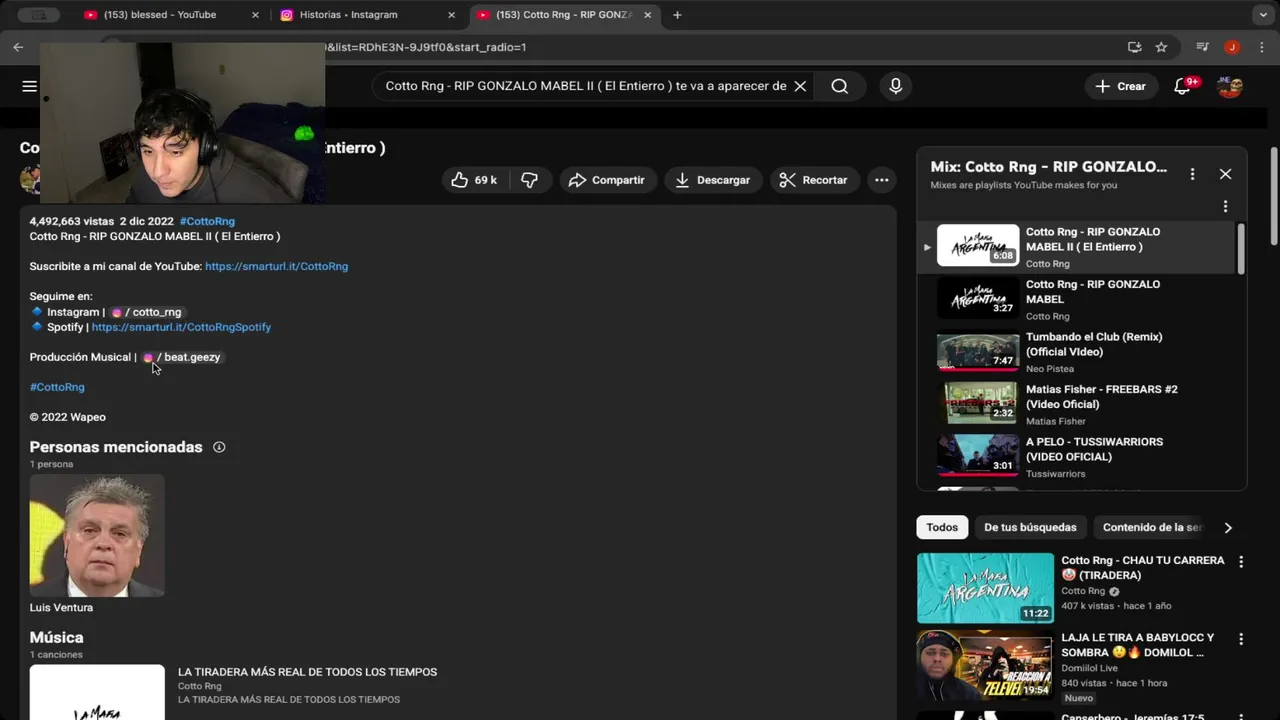The width and height of the screenshot is (1280, 720).
Task: Switch to the blessed - YouTube tab
Action: tap(160, 15)
